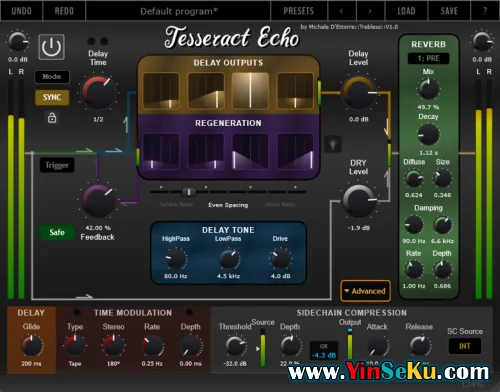
Task: Toggle the plugin power bypass button
Action: point(51,47)
